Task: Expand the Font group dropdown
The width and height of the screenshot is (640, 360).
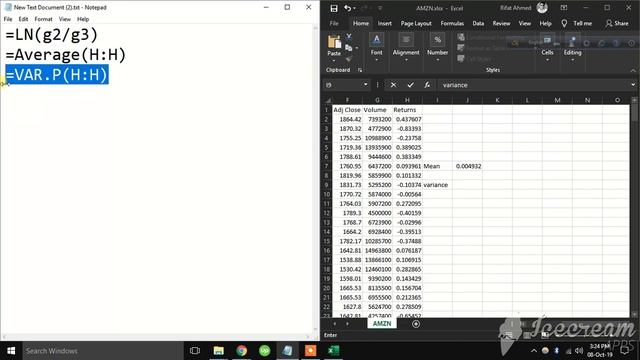Action: pyautogui.click(x=376, y=60)
